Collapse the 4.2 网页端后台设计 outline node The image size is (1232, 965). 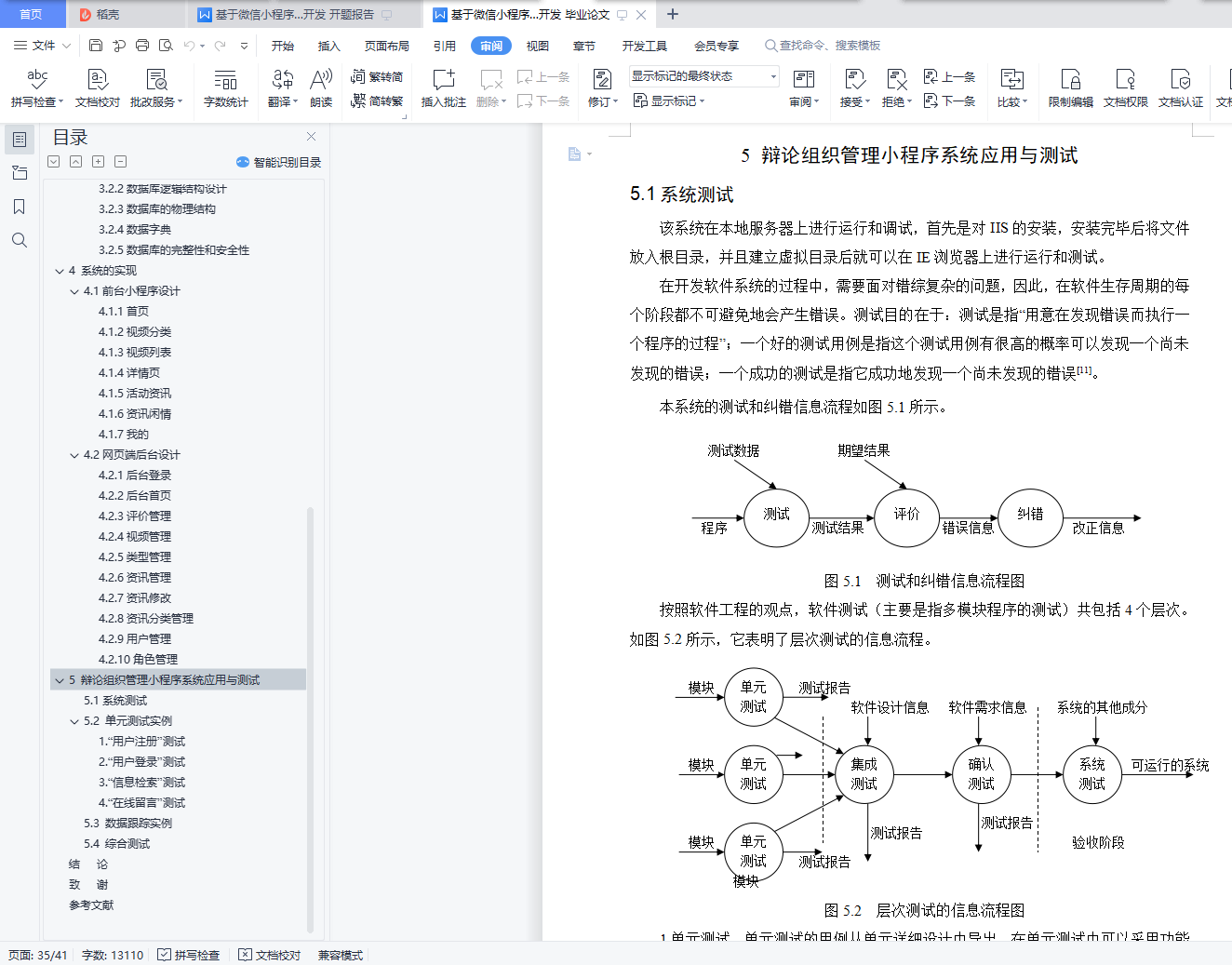pos(74,455)
